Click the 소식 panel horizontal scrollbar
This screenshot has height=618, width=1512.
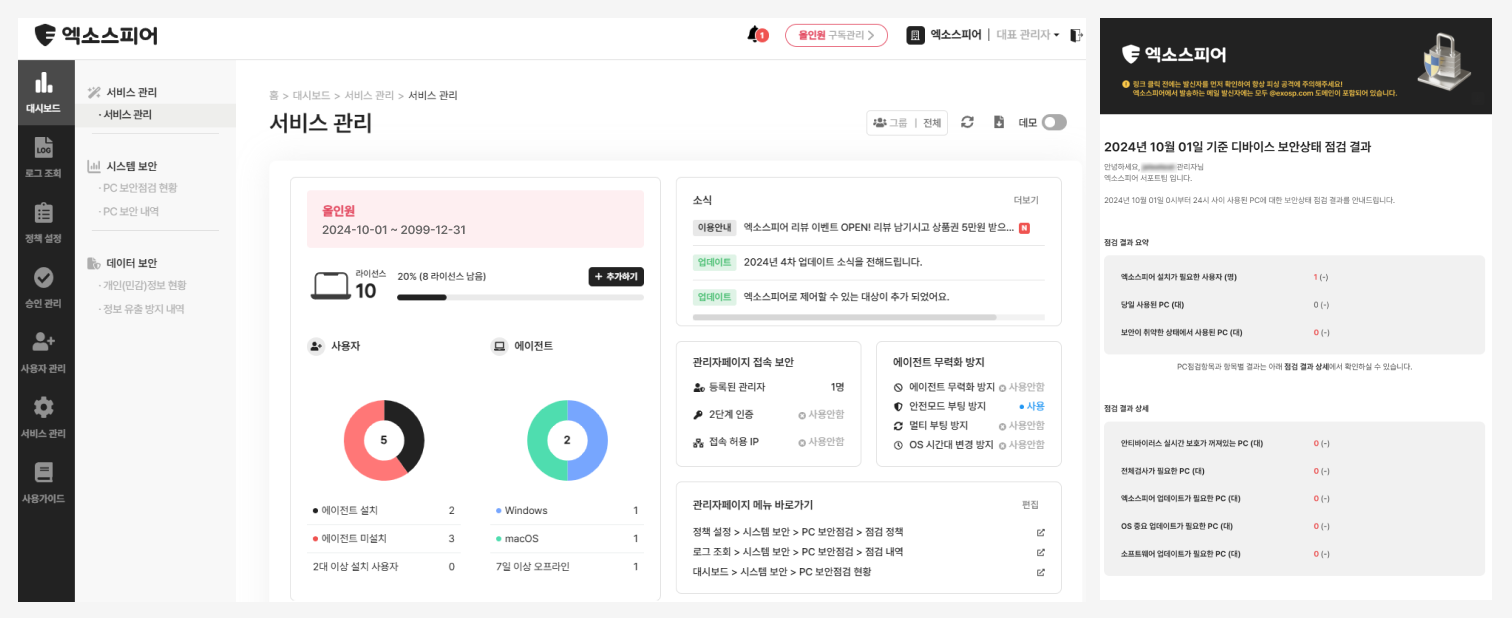click(844, 317)
